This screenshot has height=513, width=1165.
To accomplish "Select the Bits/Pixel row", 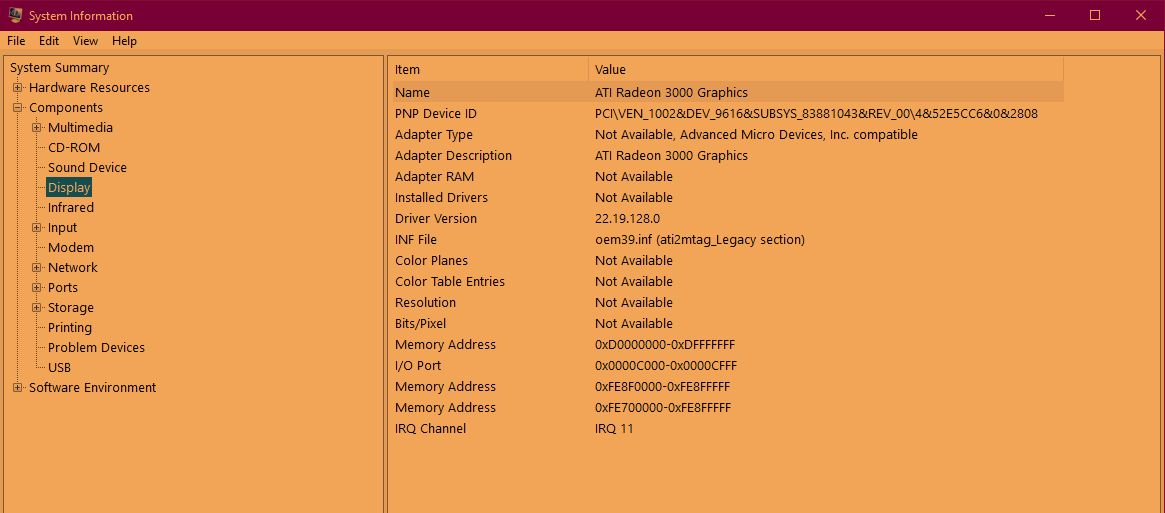I will (727, 323).
